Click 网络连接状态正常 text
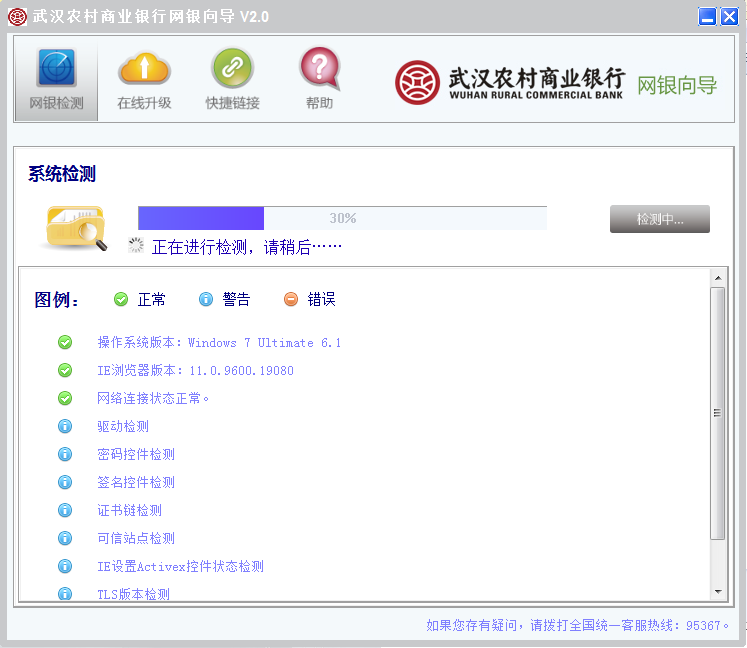 tap(153, 398)
